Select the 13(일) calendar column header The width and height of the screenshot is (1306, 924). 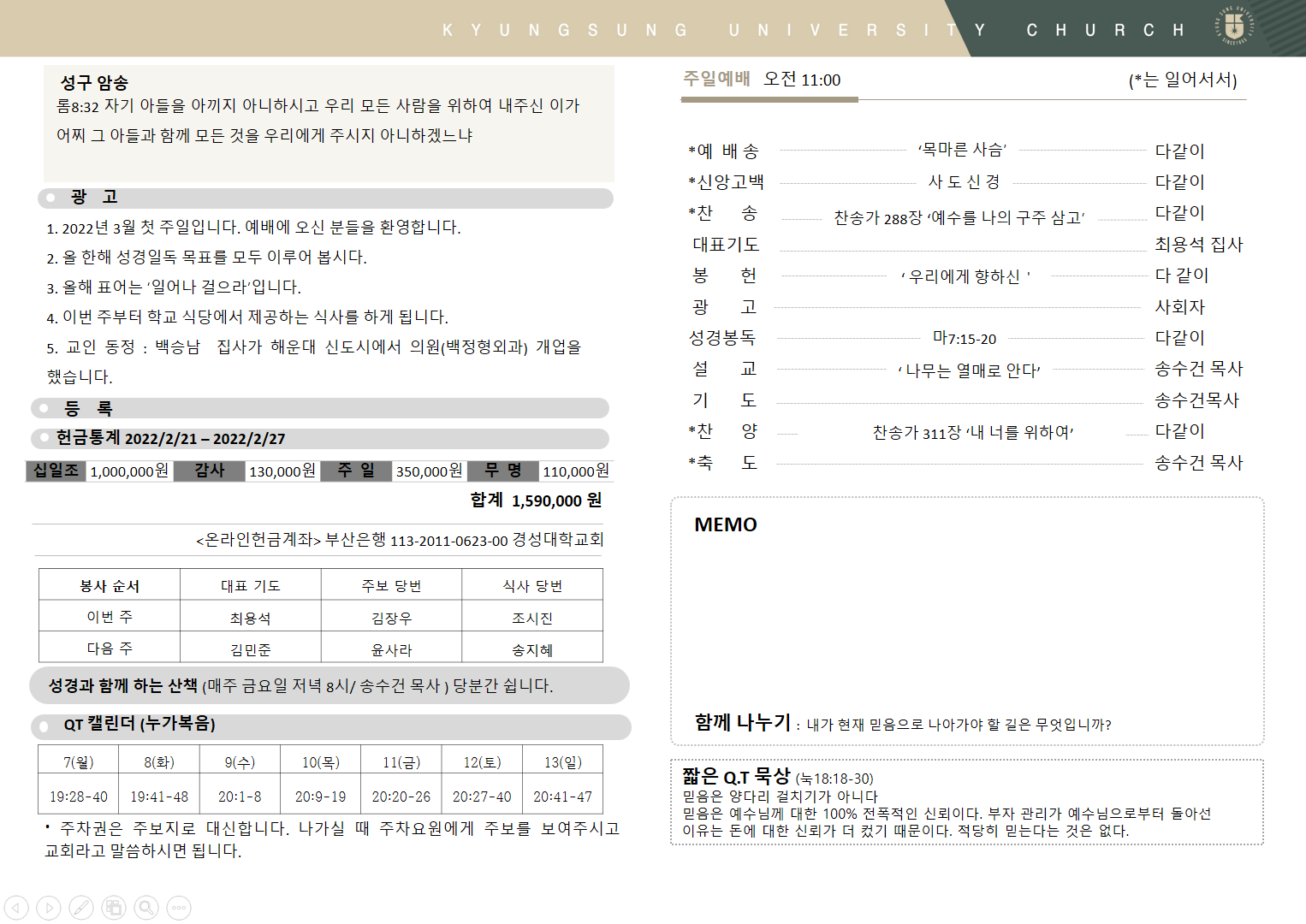562,761
